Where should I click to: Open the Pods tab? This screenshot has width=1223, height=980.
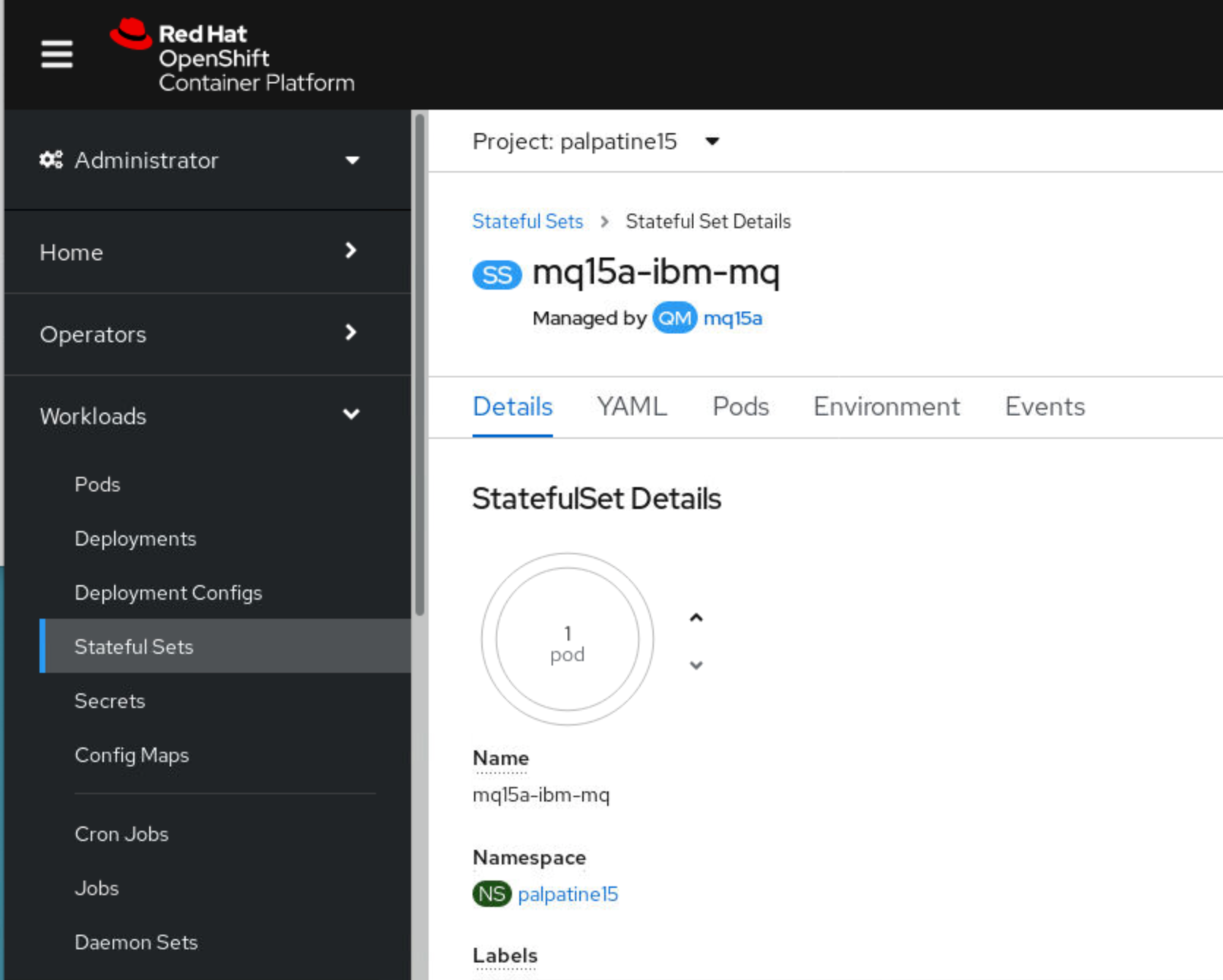741,407
